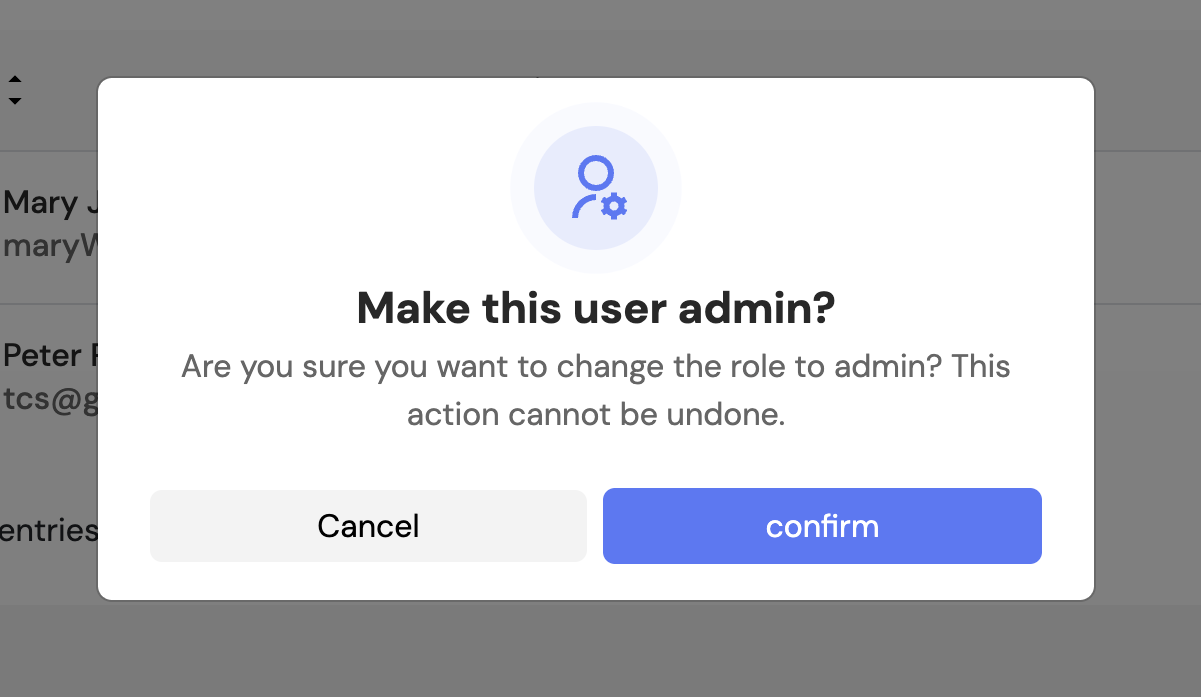Image resolution: width=1201 pixels, height=697 pixels.
Task: Sort ascending with the up arrow
Action: point(15,80)
